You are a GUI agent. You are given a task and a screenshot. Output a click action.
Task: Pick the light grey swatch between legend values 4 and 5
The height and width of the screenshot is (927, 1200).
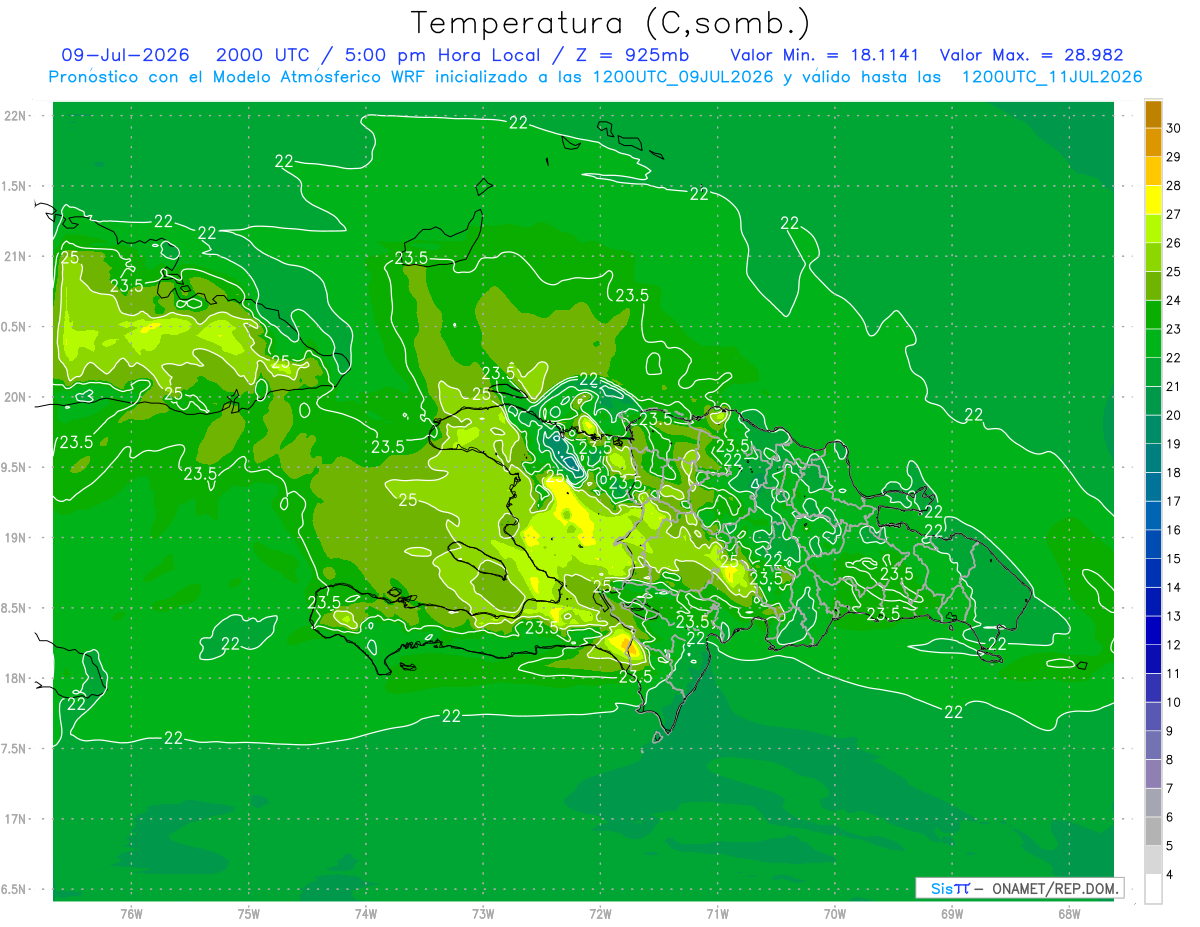click(1153, 860)
